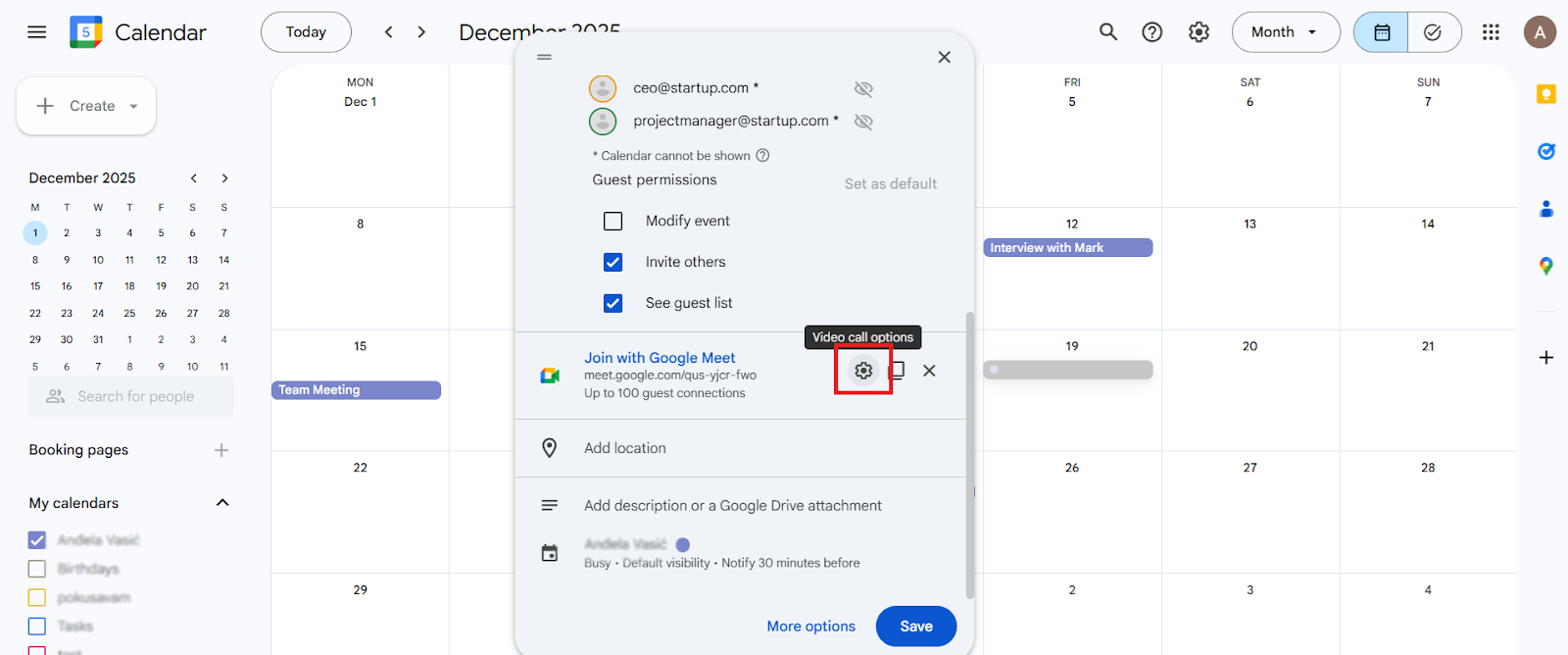Image resolution: width=1568 pixels, height=655 pixels.
Task: Expand the Create button dropdown
Action: pos(133,106)
